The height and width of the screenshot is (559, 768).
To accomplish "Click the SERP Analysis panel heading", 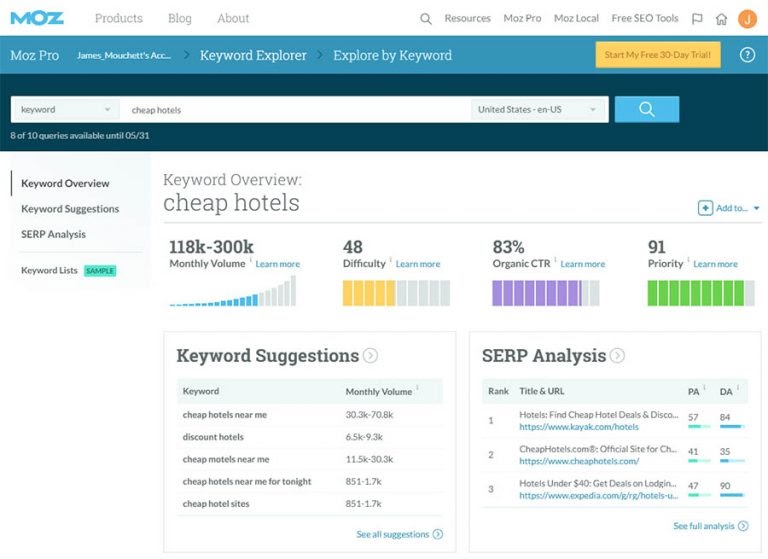I will click(x=544, y=356).
